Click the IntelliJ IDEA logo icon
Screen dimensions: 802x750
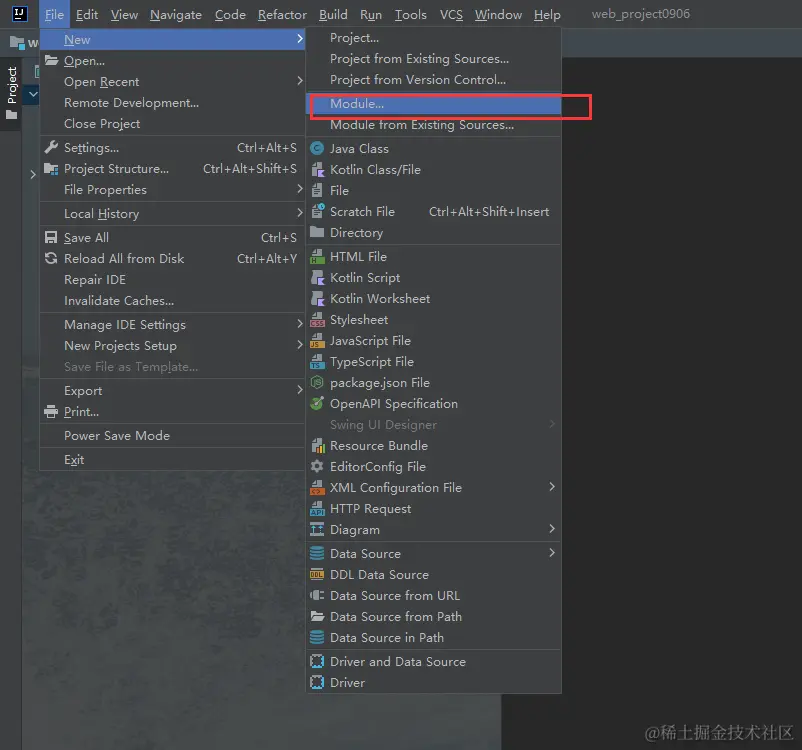click(x=19, y=14)
